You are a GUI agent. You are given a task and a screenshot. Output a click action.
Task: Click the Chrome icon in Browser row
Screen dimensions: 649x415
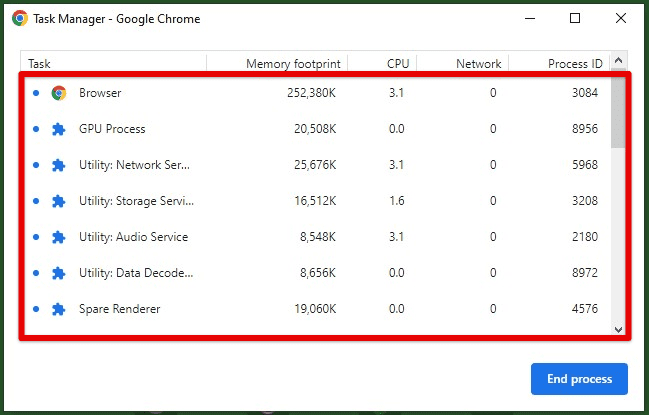click(x=59, y=93)
